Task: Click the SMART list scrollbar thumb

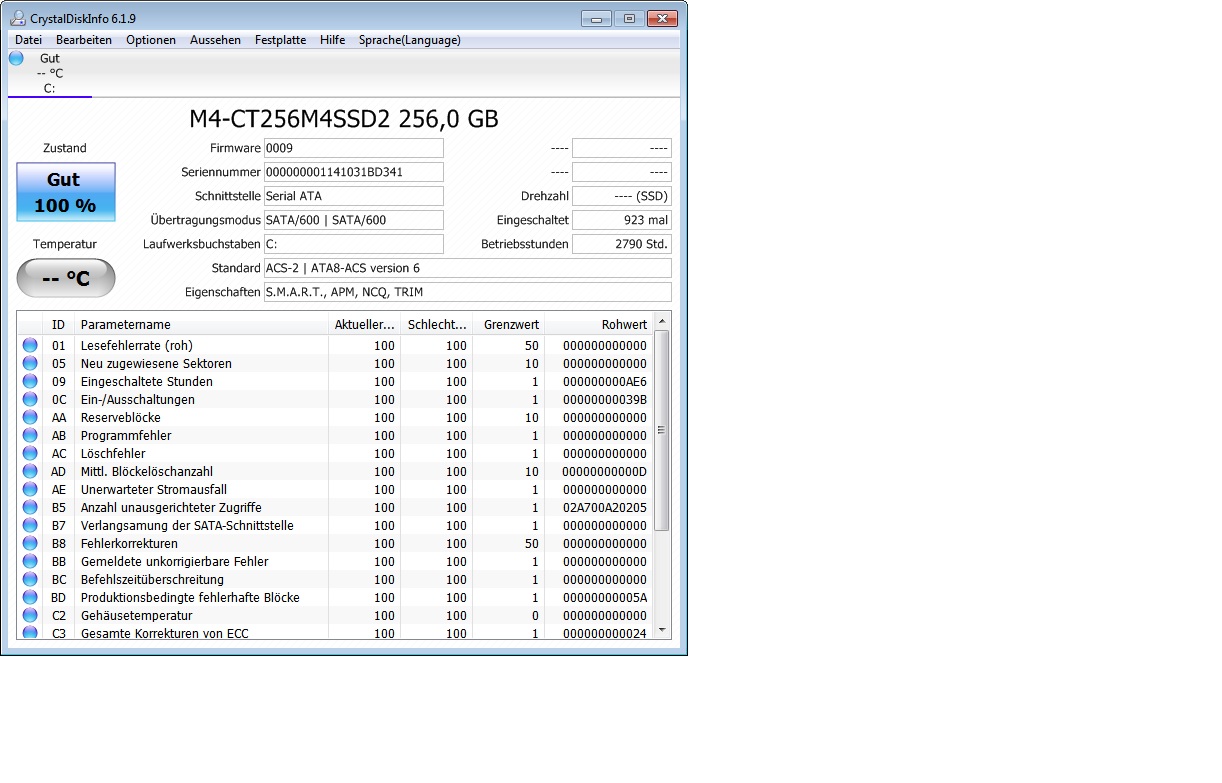Action: [x=661, y=431]
